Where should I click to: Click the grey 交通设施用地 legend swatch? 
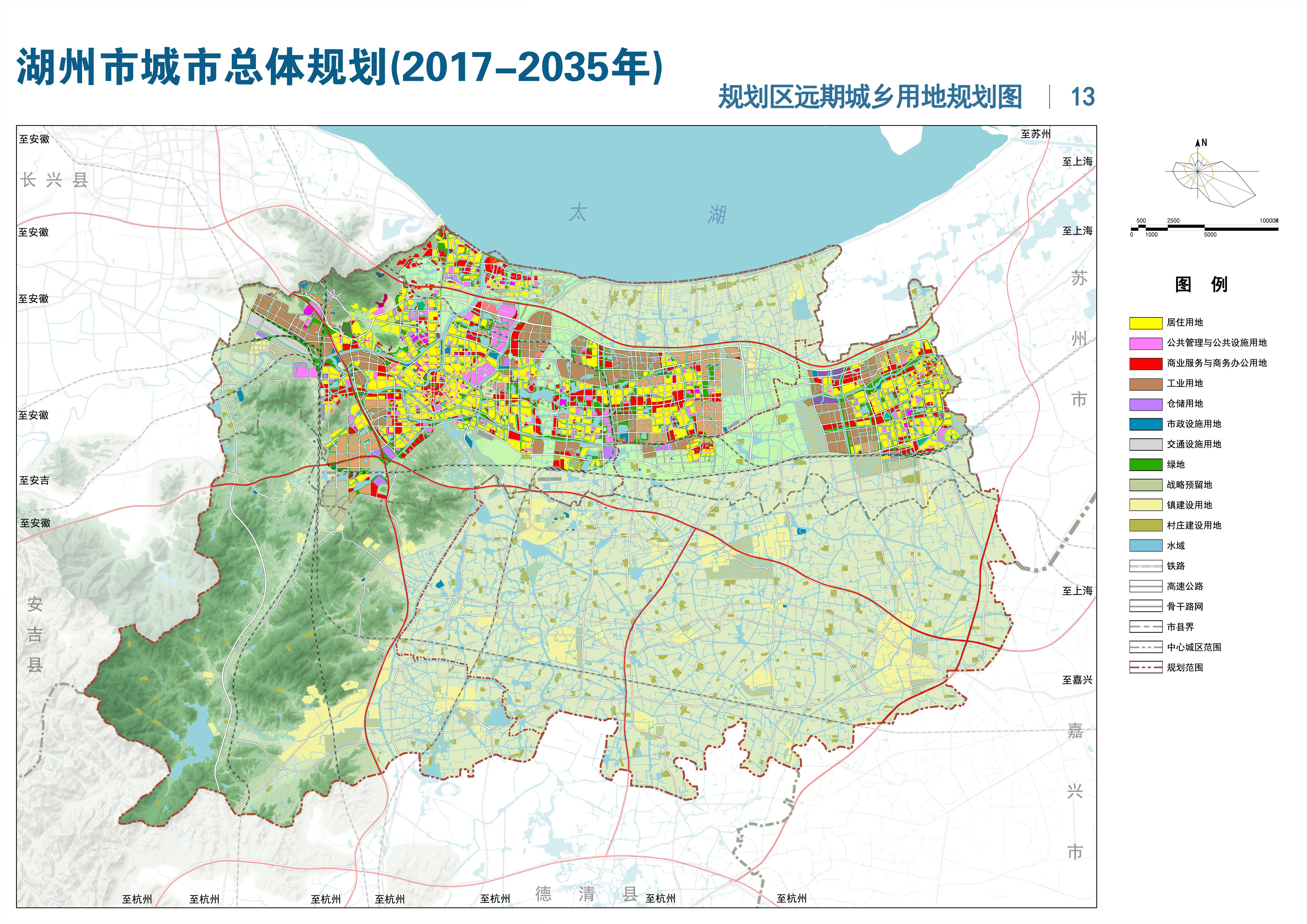click(1145, 445)
